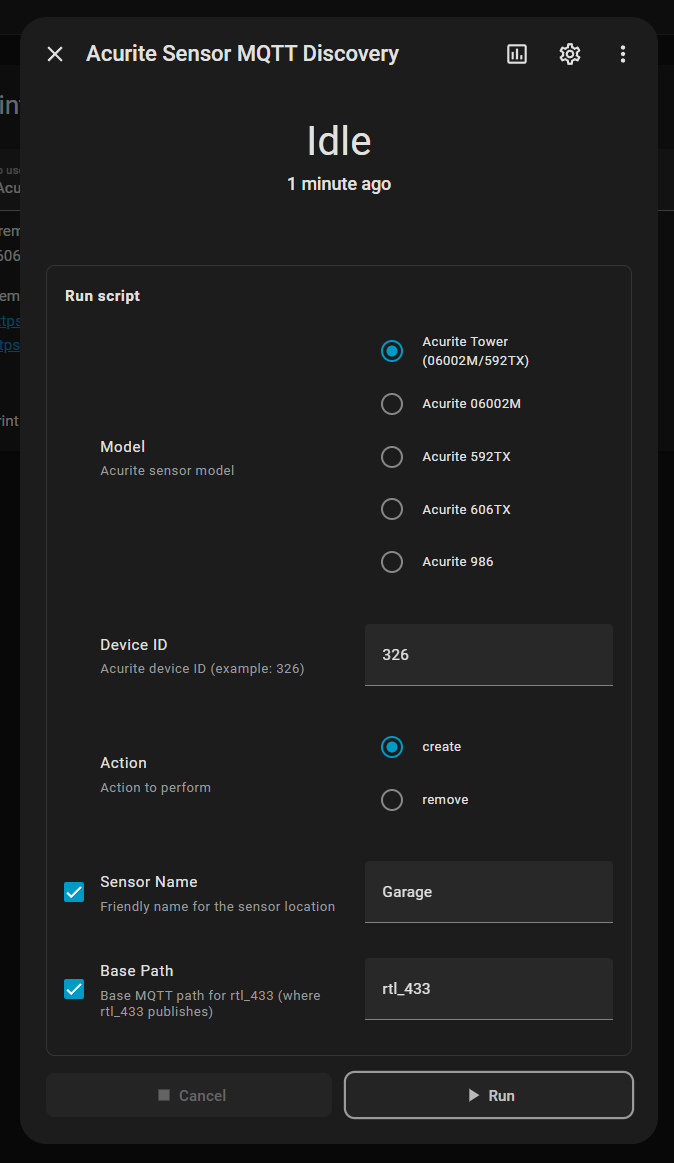Screen dimensions: 674x1163
Task: Select Acurite 986 as sensor model
Action: [392, 562]
